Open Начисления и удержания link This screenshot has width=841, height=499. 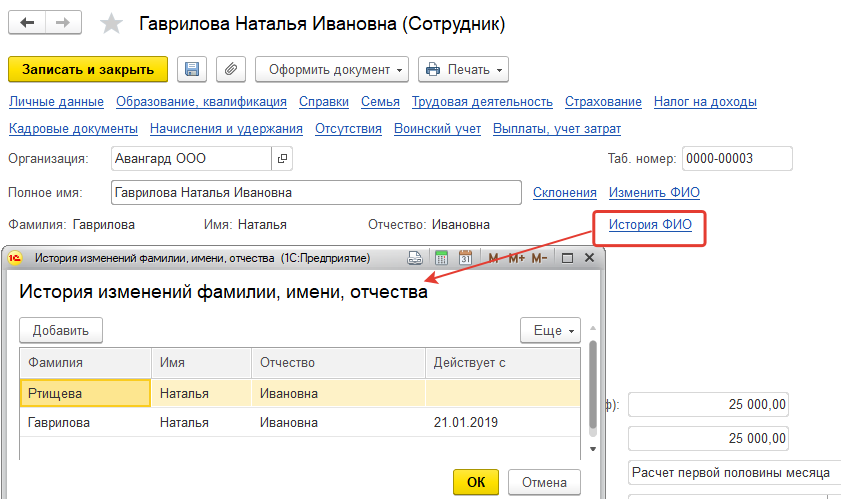click(226, 129)
